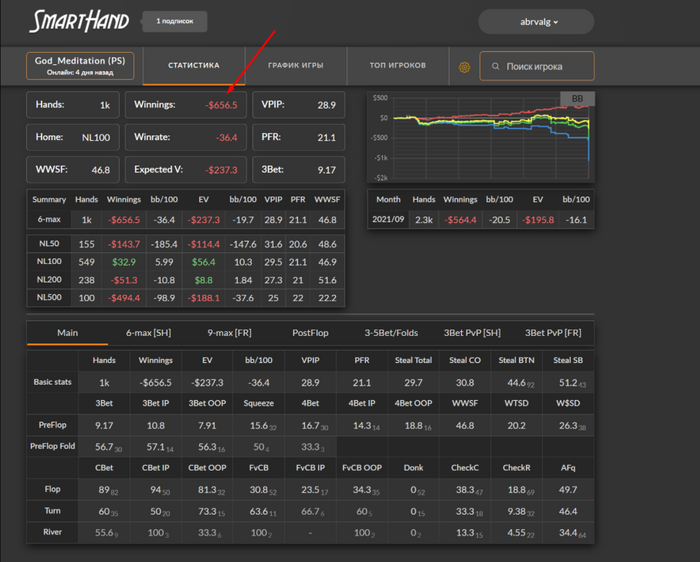Screen dimensions: 700x562
Task: Click the Hands: 1k stat box
Action: coord(73,105)
